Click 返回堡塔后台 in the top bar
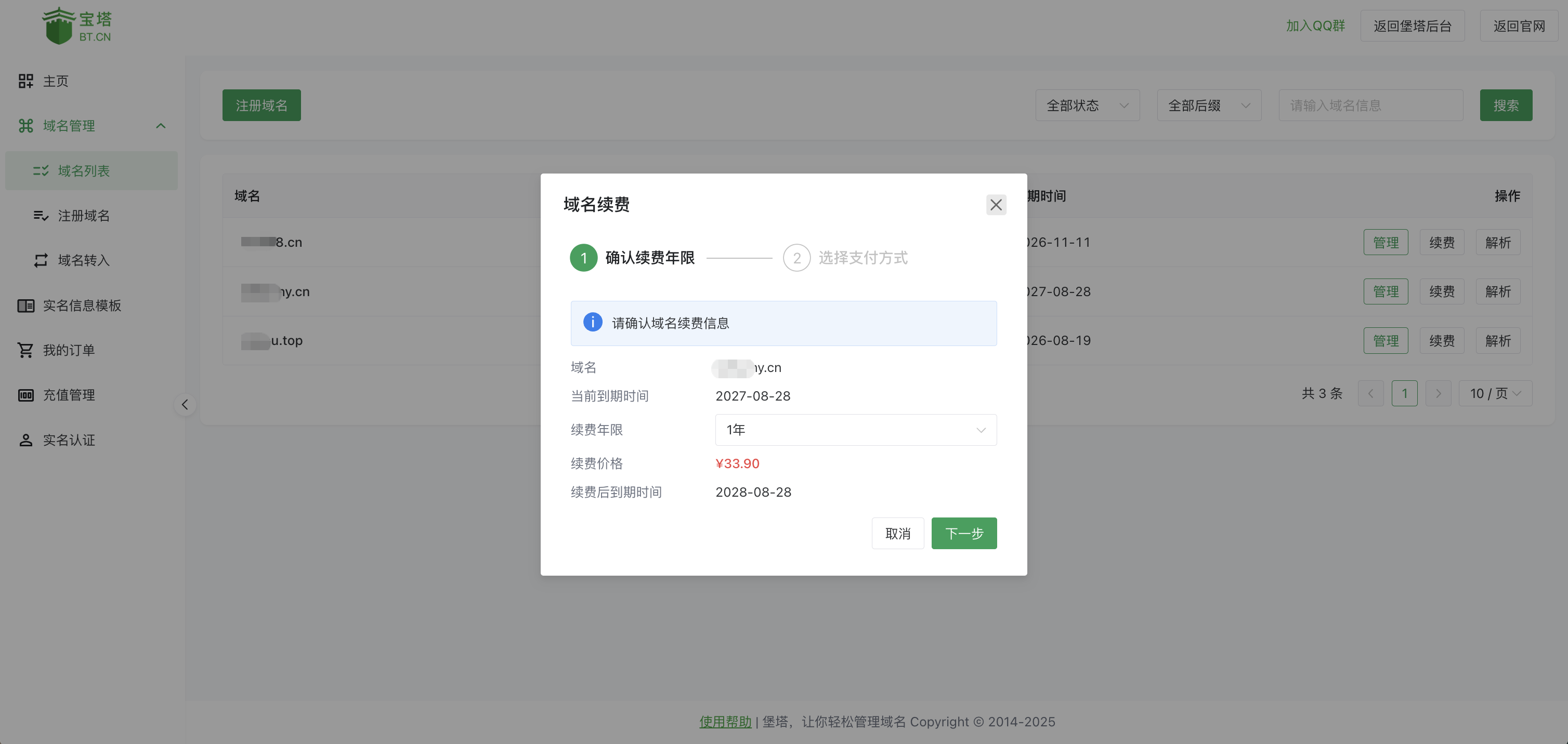1568x744 pixels. pyautogui.click(x=1412, y=25)
